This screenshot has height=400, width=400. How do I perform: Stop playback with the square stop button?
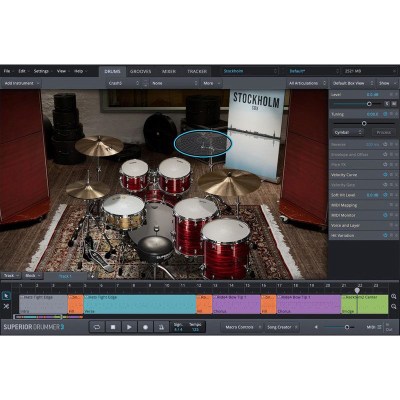point(113,327)
